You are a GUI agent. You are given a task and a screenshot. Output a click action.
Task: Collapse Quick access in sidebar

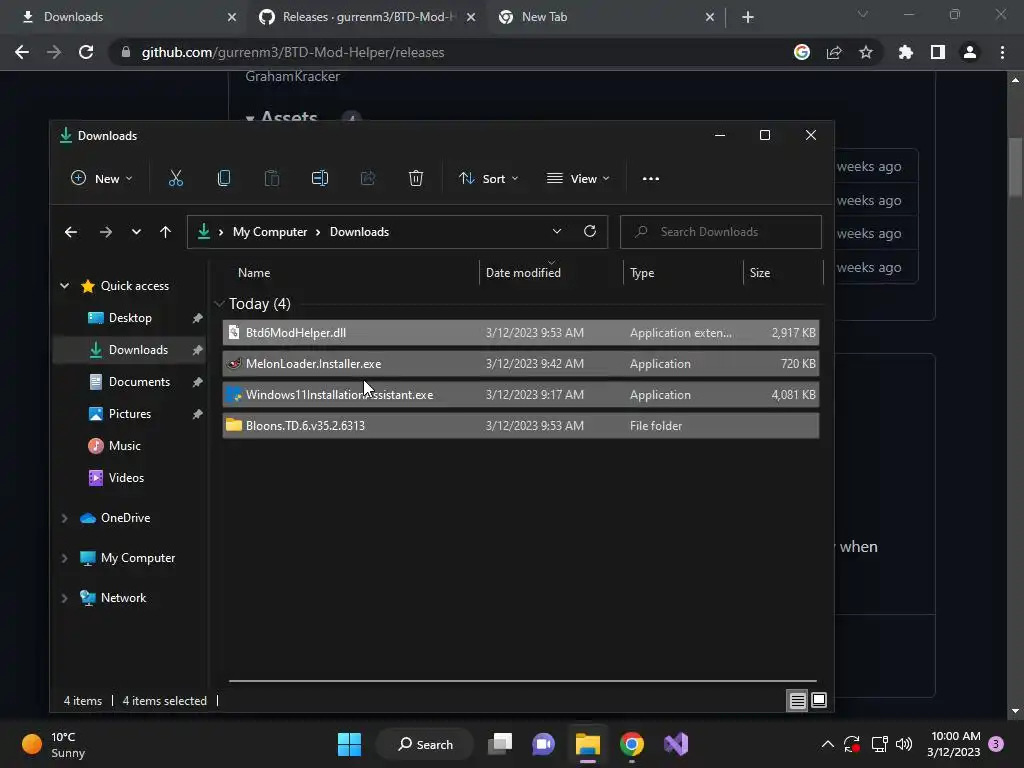click(x=65, y=285)
